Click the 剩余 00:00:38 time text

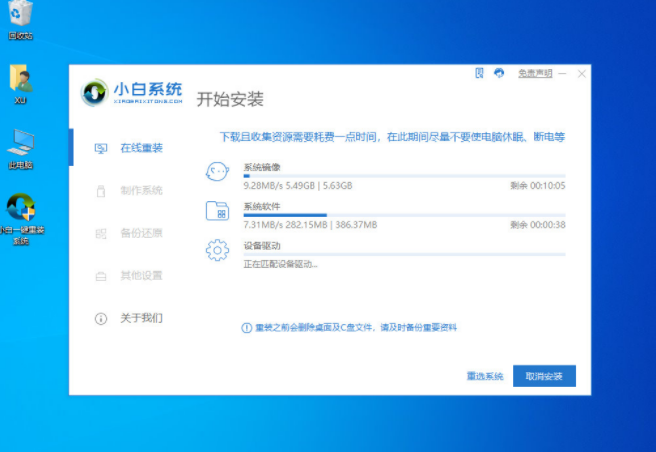[x=538, y=225]
